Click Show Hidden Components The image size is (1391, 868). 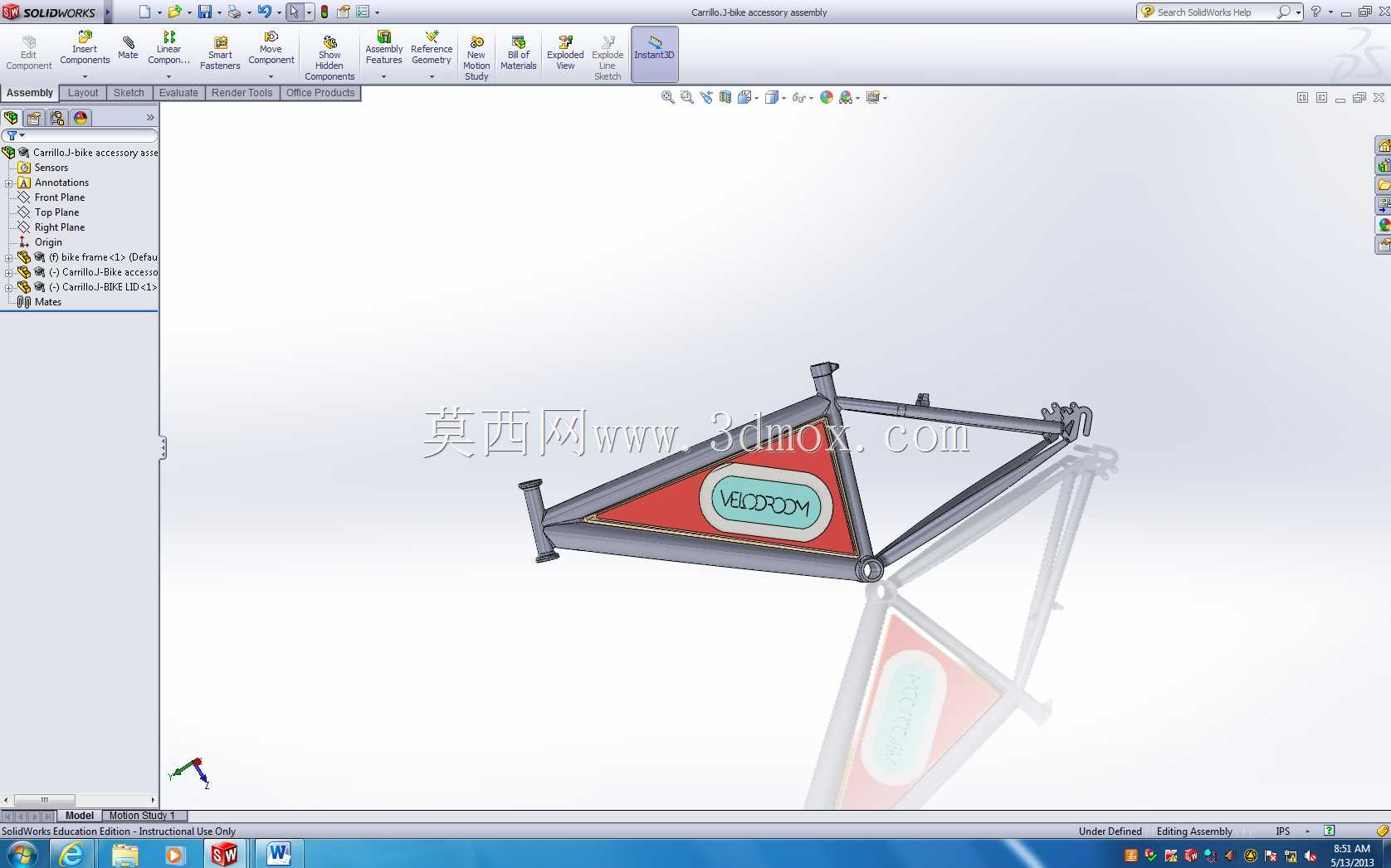329,58
